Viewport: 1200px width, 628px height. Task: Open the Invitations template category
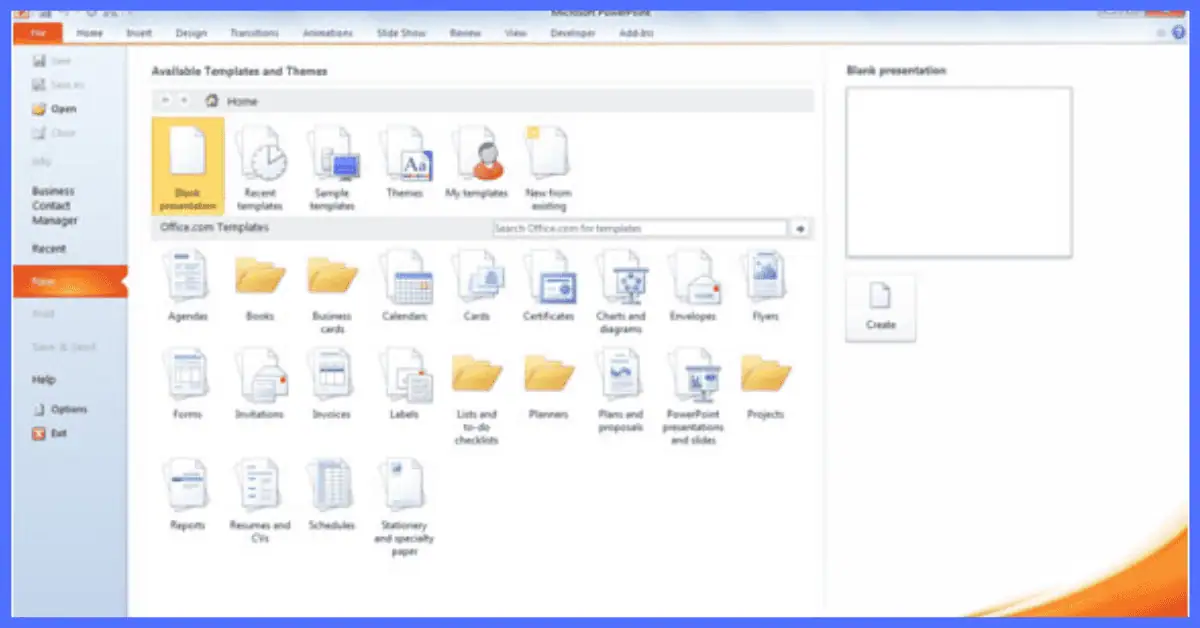[x=260, y=384]
